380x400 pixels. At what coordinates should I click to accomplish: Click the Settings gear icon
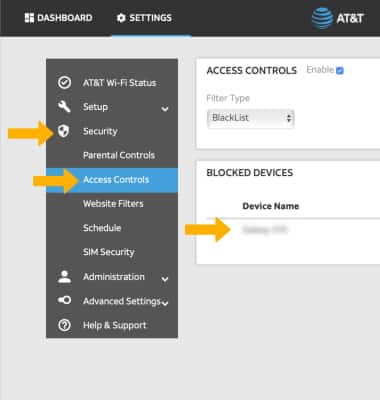click(121, 18)
